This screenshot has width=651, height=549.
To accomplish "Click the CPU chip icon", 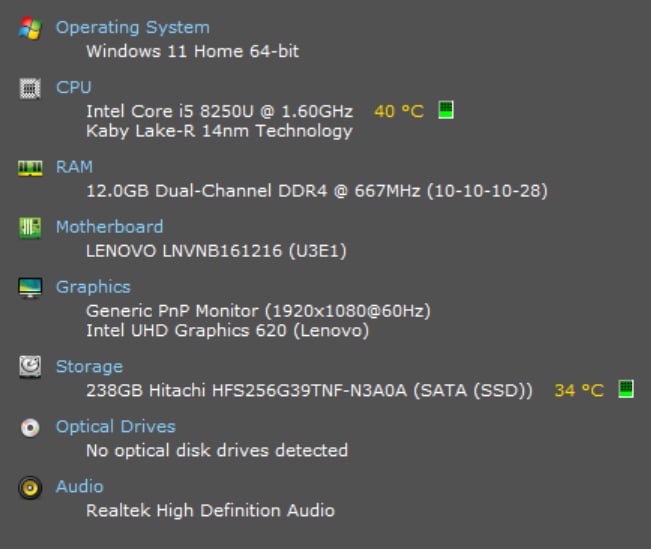I will (30, 88).
